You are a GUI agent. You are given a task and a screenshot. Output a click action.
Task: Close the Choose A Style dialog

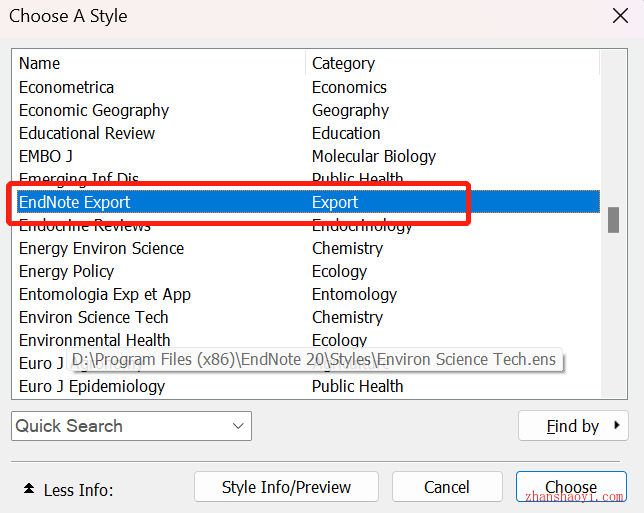(620, 16)
